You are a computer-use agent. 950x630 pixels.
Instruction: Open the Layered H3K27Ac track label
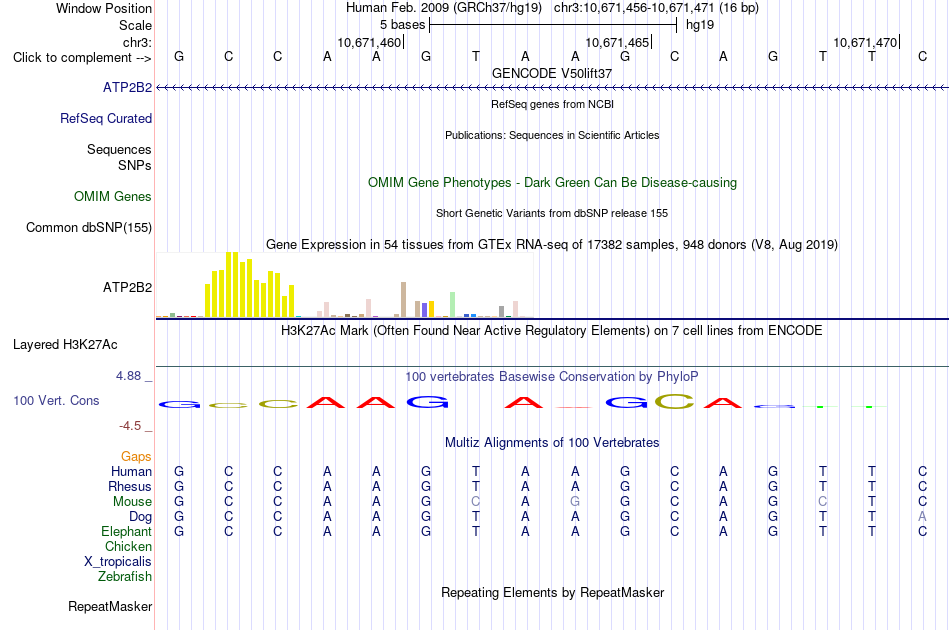pyautogui.click(x=65, y=345)
